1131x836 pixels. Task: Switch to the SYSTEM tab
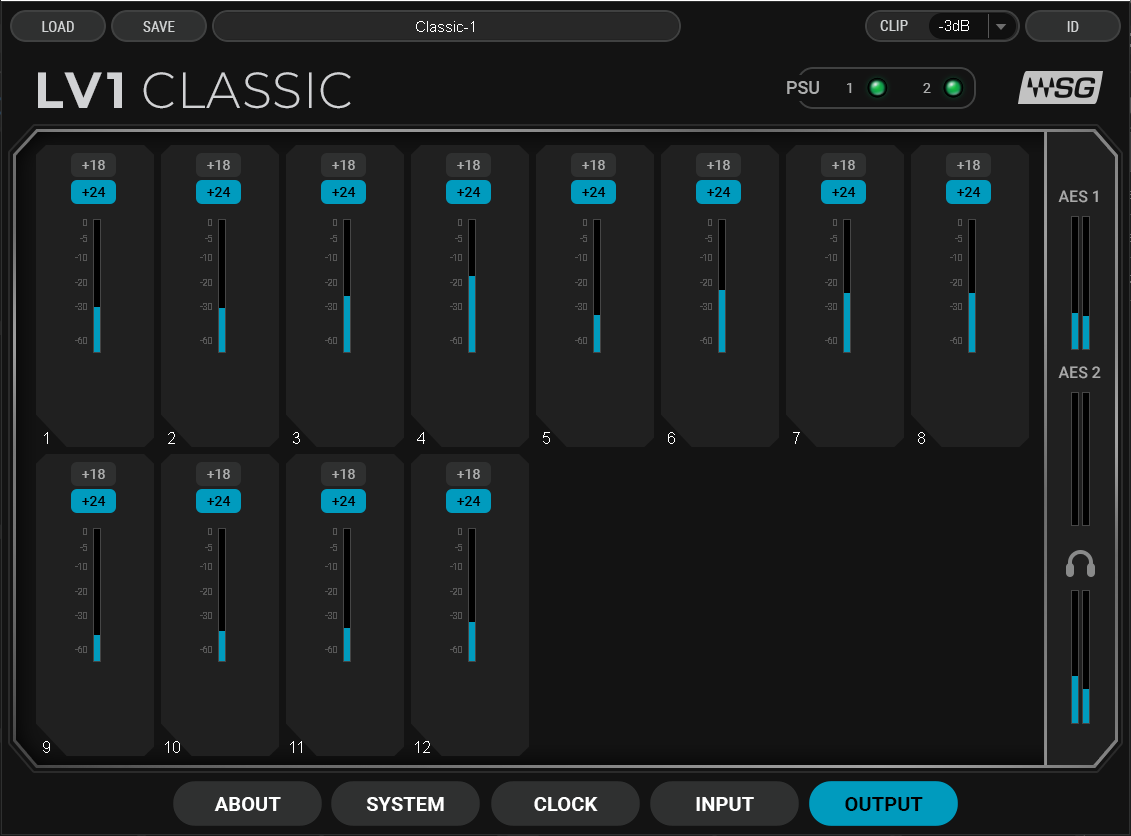[405, 804]
